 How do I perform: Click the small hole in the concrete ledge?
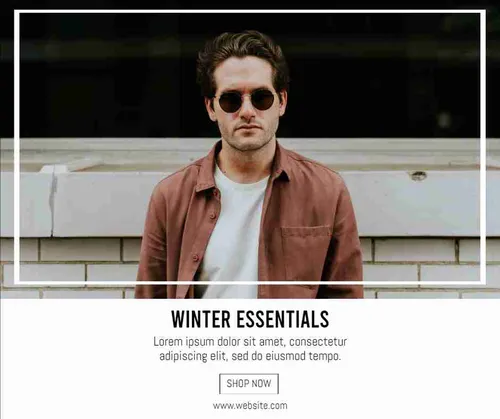pos(418,176)
